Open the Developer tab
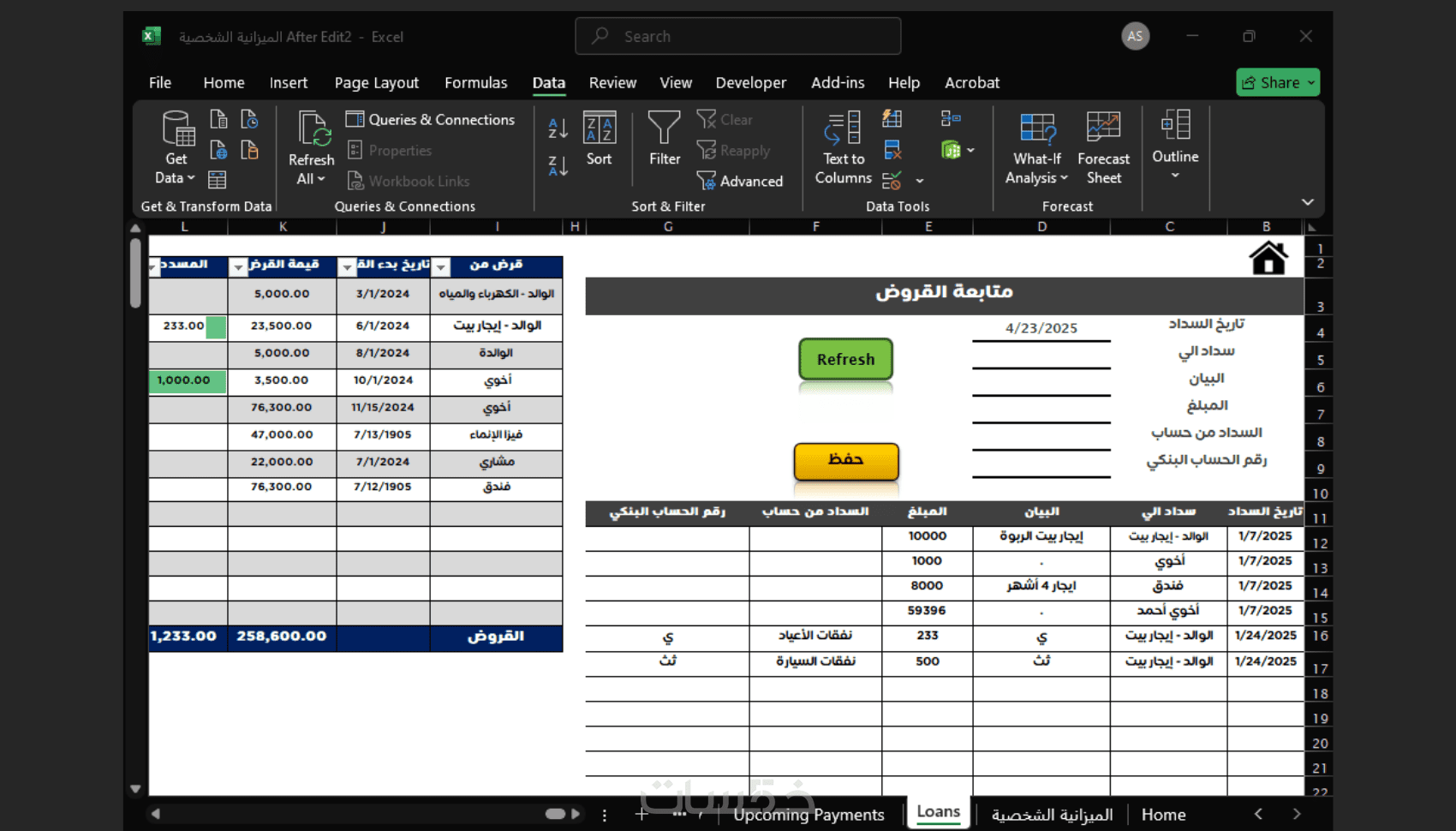1456x831 pixels. 751,83
